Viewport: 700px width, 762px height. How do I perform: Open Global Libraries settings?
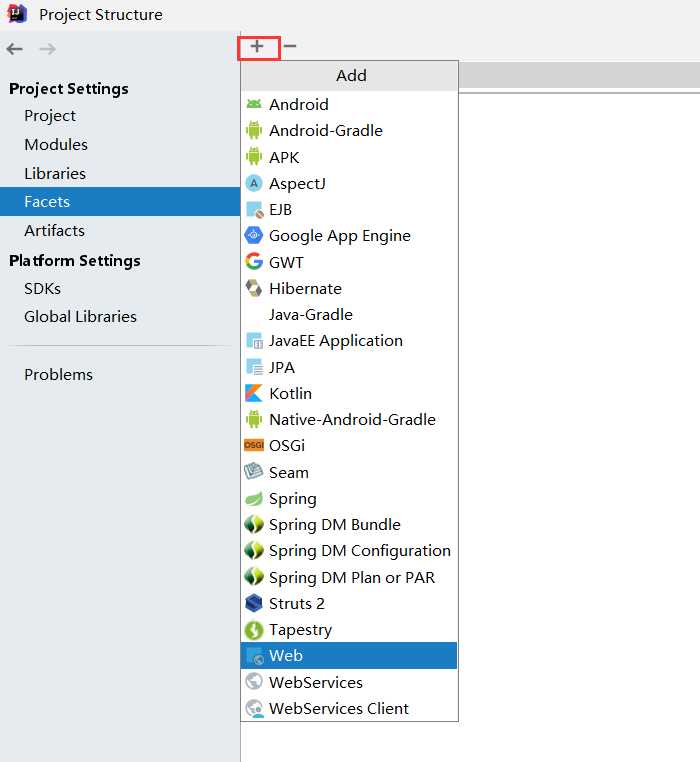point(80,316)
